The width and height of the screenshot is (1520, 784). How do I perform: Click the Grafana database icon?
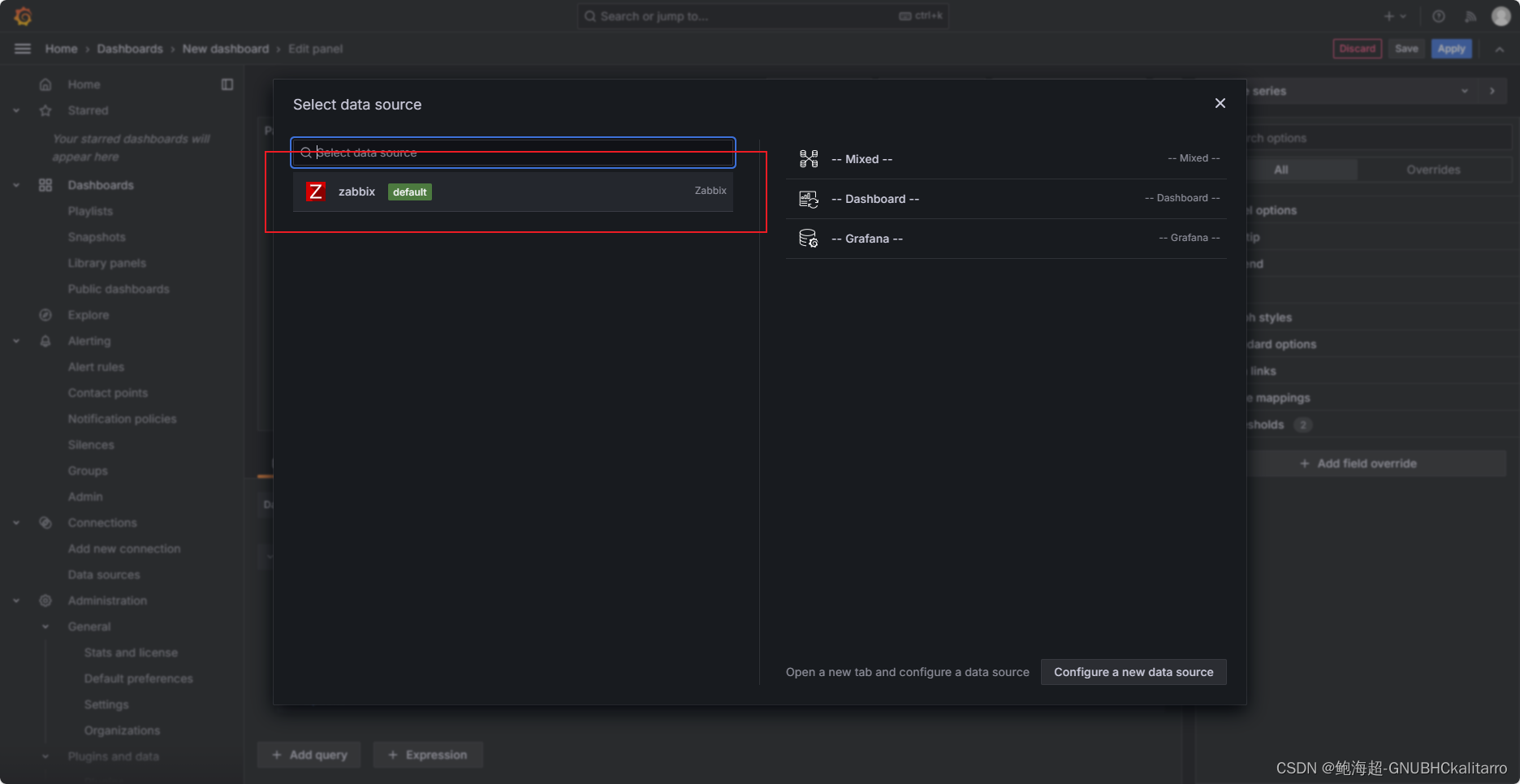pos(809,239)
